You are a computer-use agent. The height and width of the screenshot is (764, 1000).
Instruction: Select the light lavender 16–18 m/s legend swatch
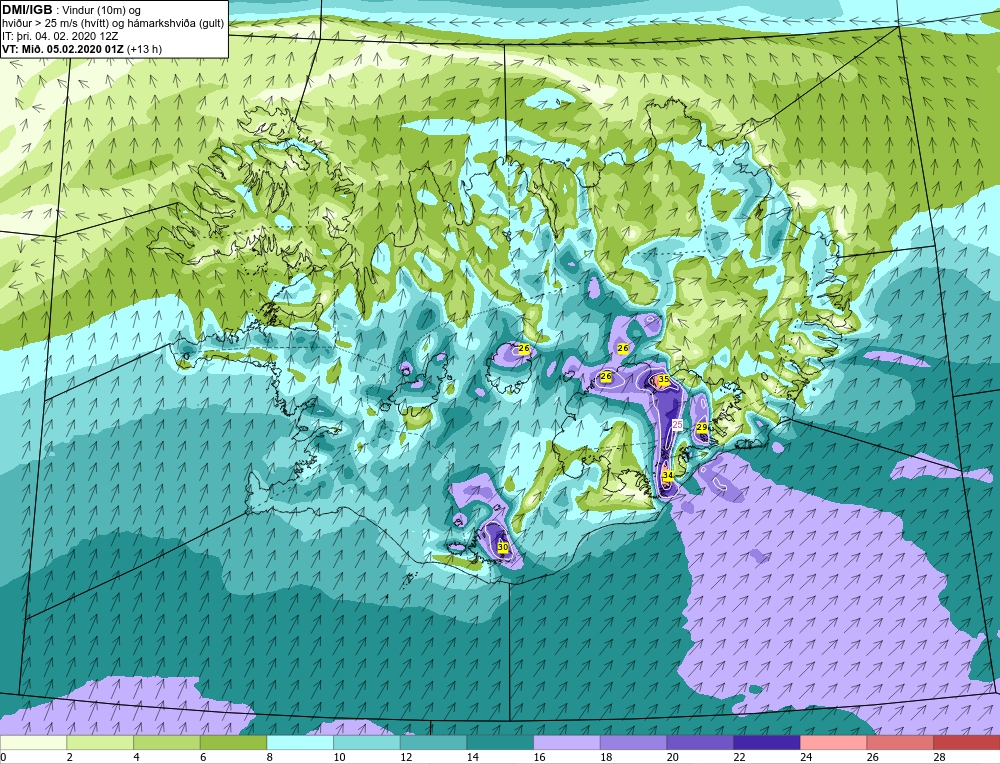click(566, 743)
